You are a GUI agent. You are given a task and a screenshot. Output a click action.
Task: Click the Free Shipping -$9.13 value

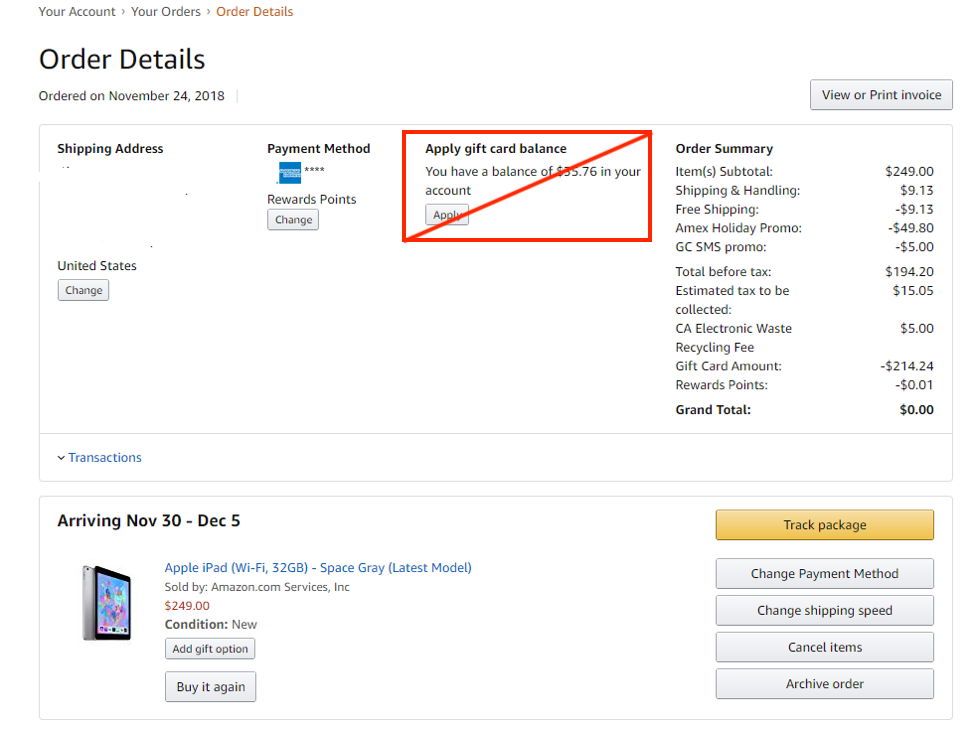point(914,209)
